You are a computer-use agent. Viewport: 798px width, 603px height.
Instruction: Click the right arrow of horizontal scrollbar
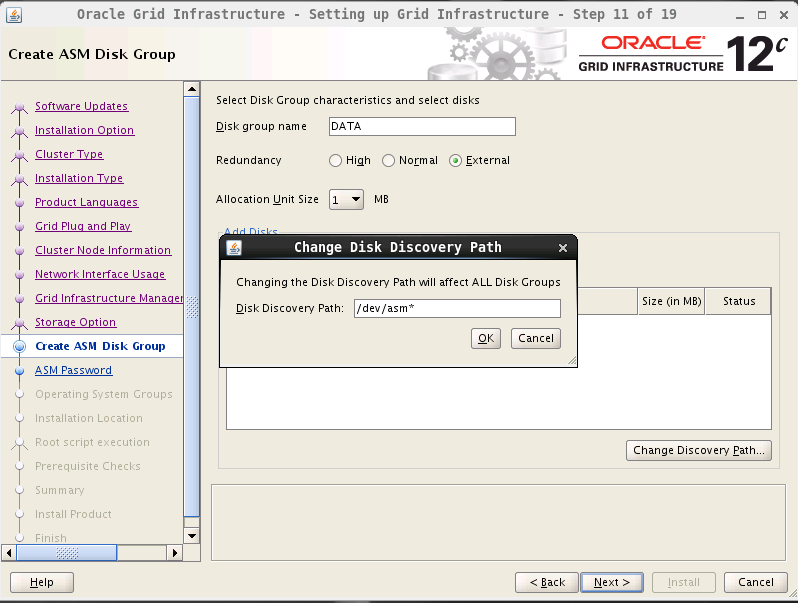[x=175, y=552]
